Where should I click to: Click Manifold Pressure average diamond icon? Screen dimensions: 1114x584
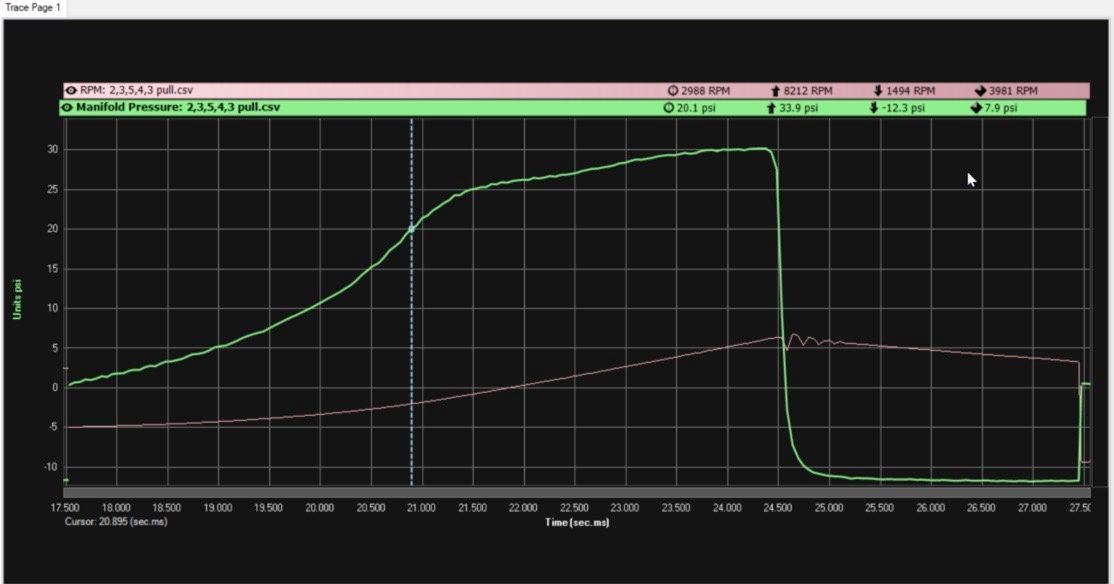click(x=976, y=108)
